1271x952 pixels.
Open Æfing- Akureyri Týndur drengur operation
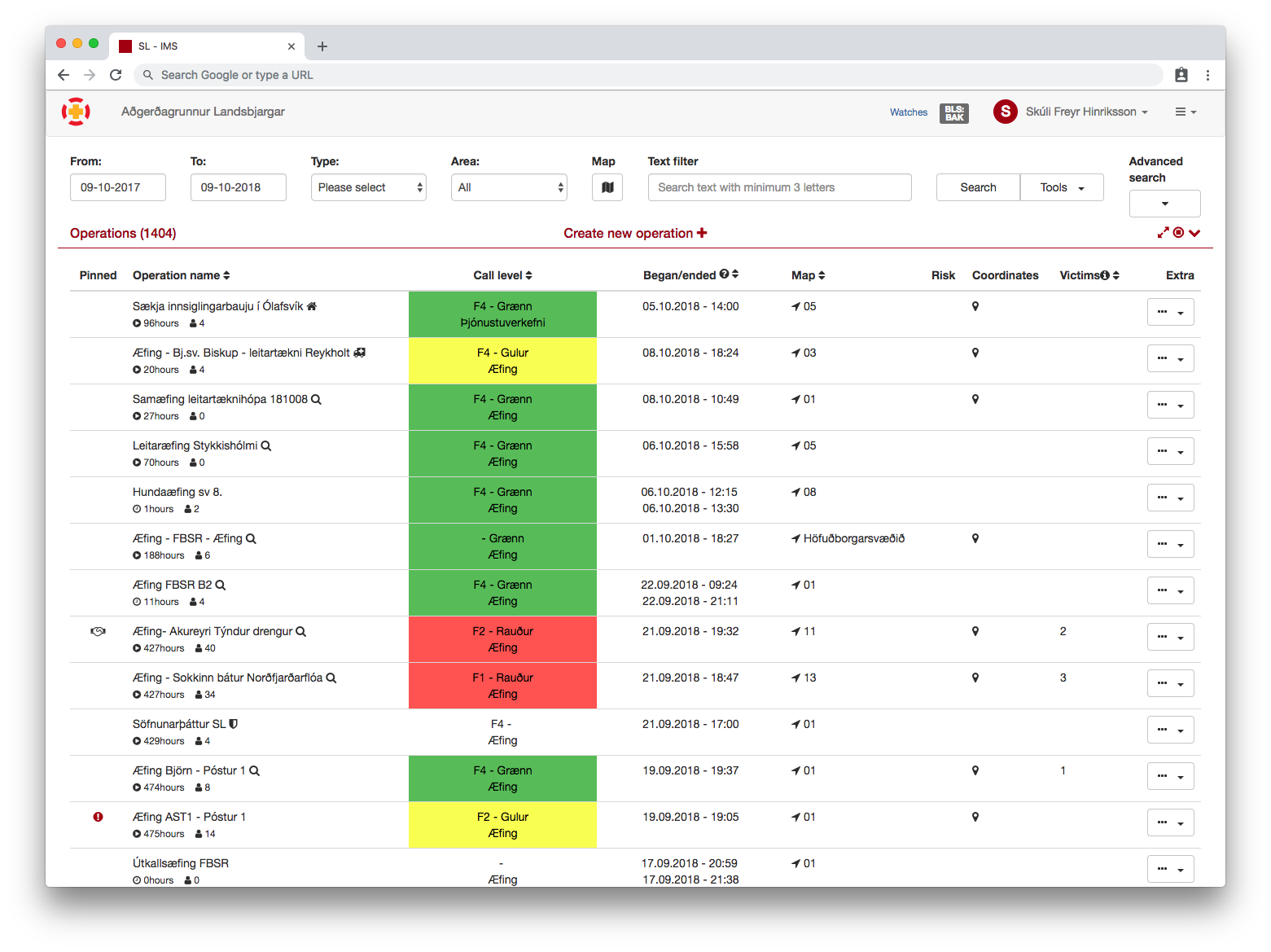[x=213, y=631]
